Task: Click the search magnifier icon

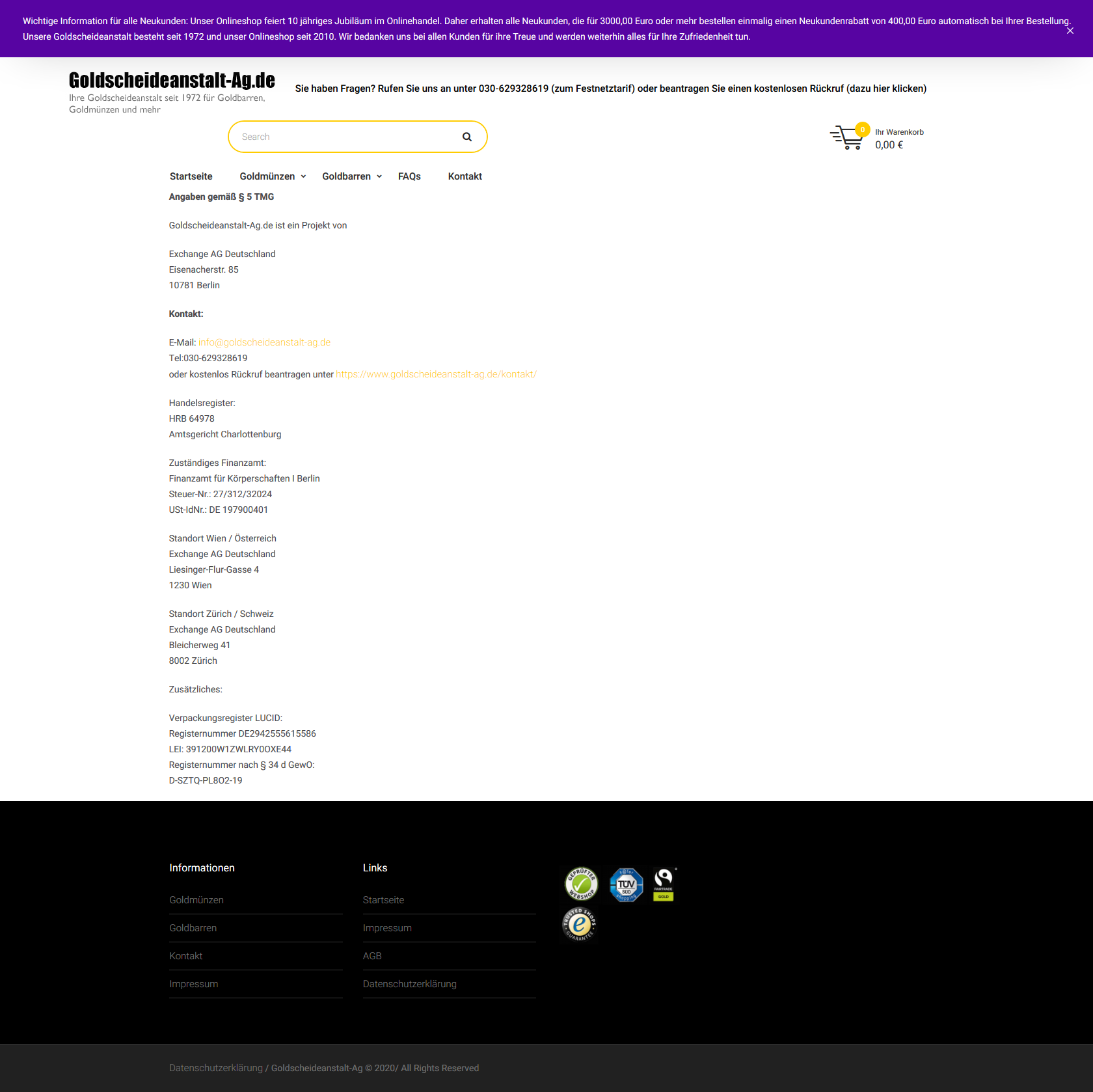Action: tap(467, 137)
